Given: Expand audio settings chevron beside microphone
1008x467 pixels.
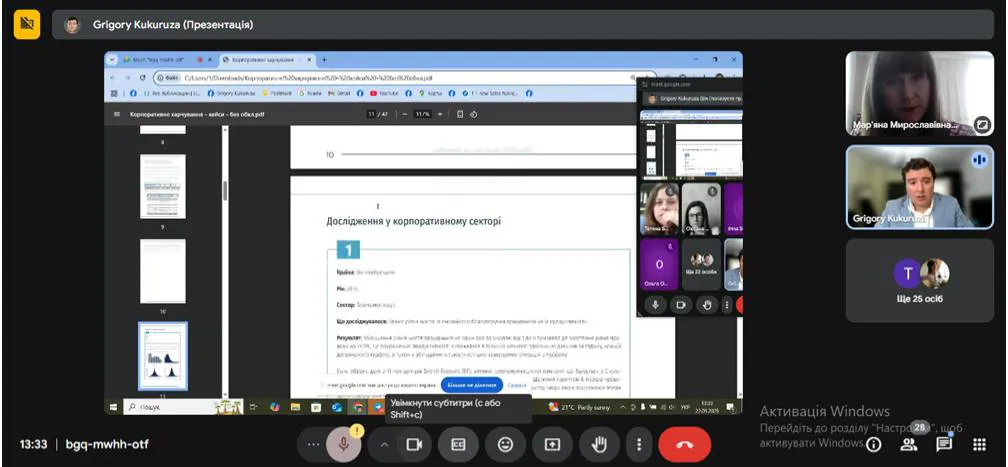Looking at the screenshot, I should pyautogui.click(x=384, y=444).
